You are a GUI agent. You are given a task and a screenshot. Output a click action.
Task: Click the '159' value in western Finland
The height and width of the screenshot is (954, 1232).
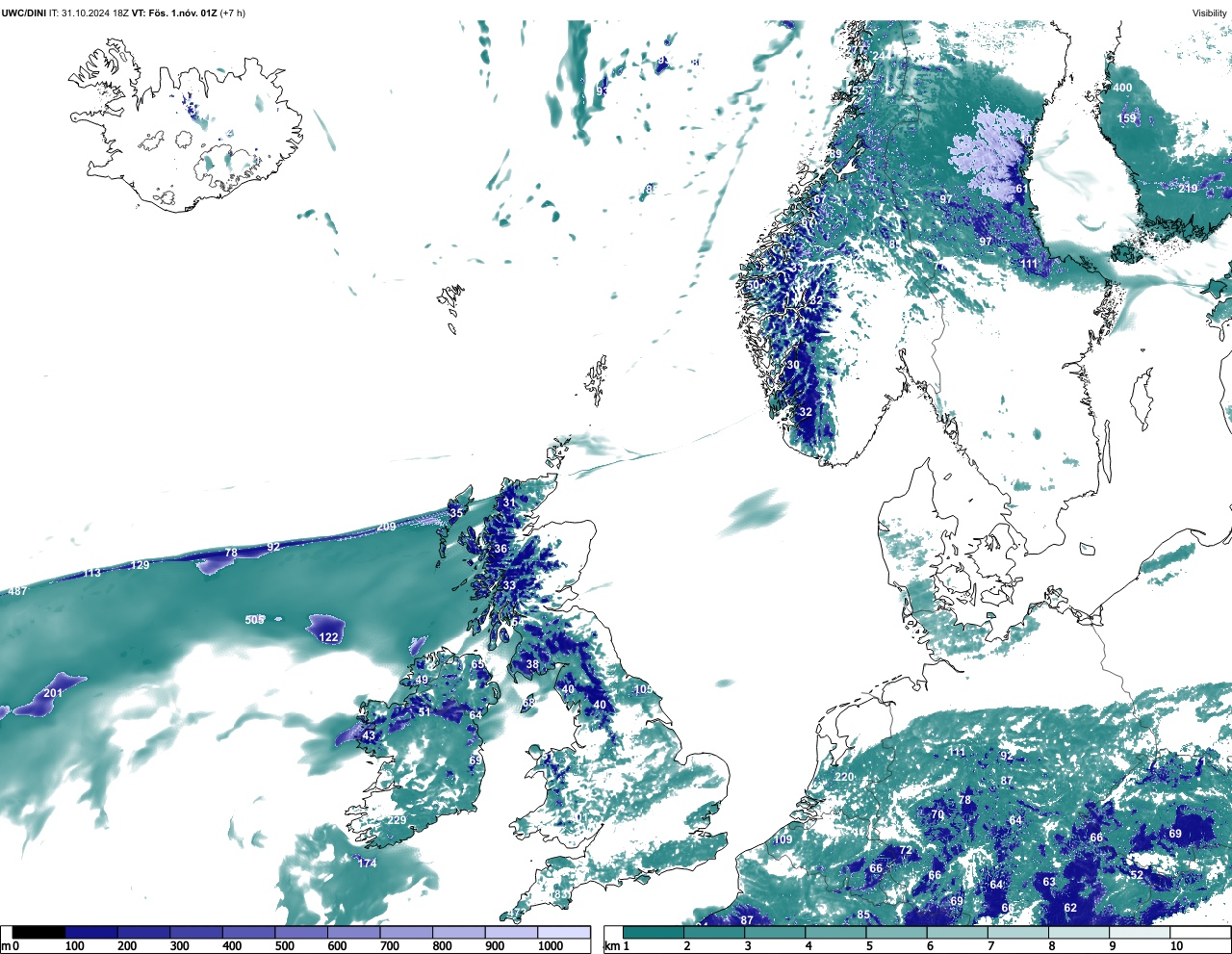[1127, 118]
